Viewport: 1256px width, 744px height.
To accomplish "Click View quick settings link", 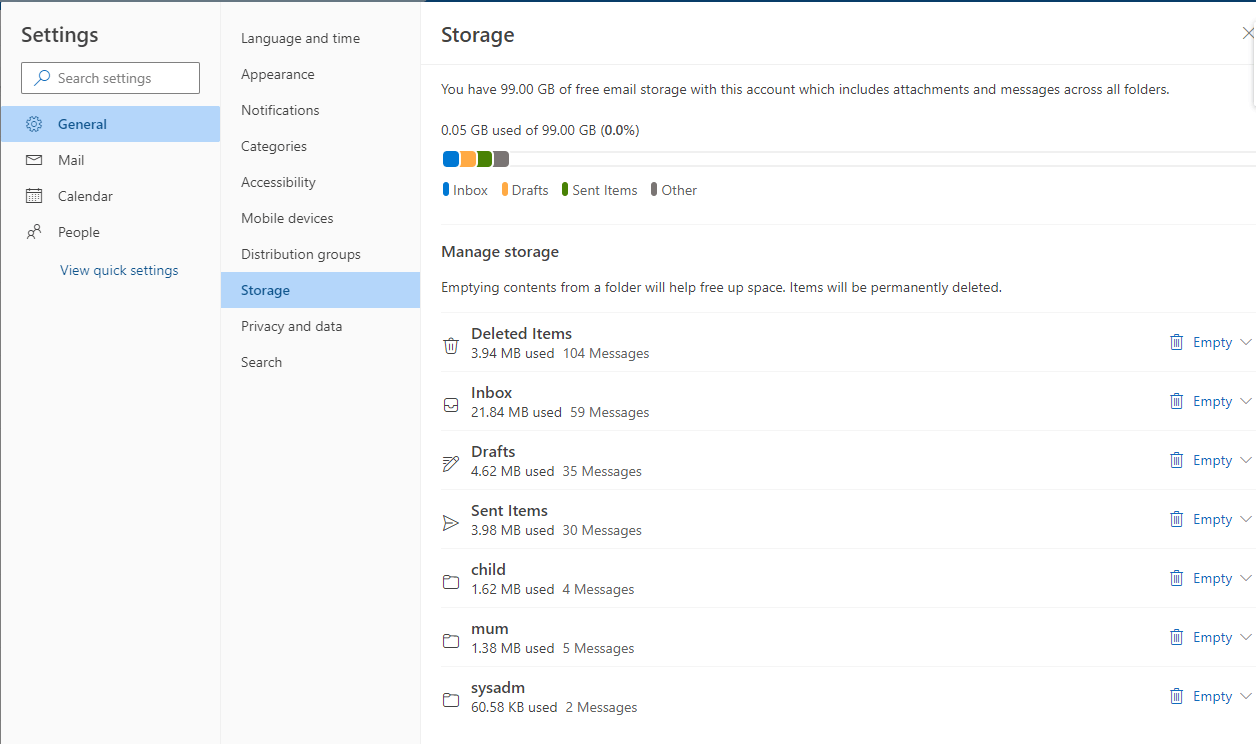I will coord(119,270).
